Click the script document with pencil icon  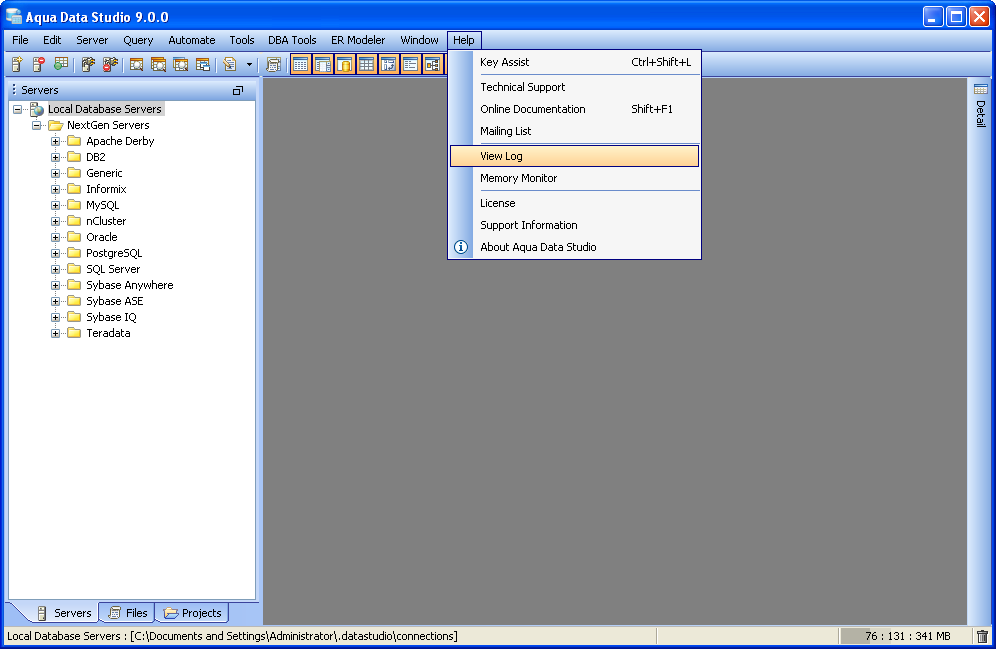(230, 64)
